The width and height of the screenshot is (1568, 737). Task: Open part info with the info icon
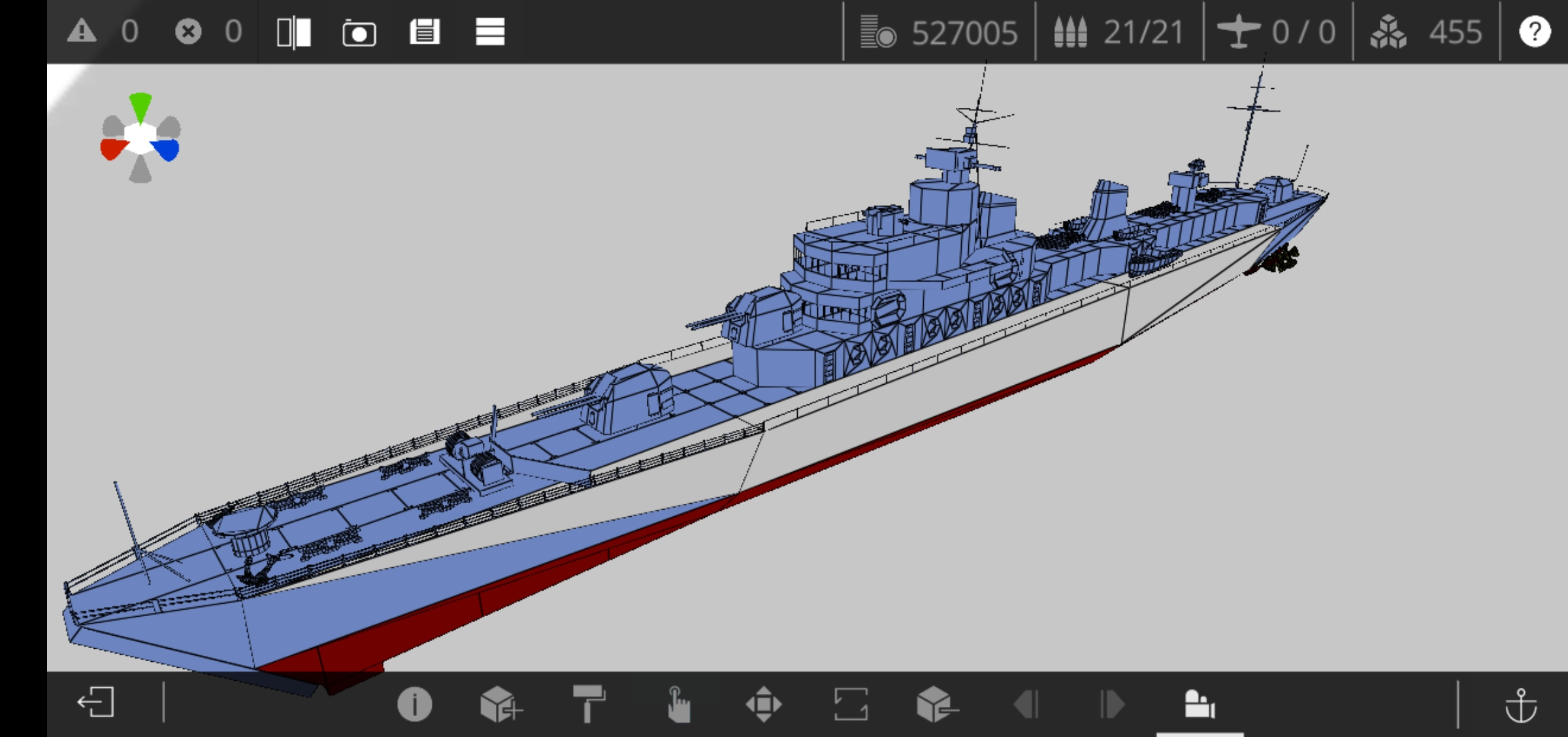[x=414, y=704]
